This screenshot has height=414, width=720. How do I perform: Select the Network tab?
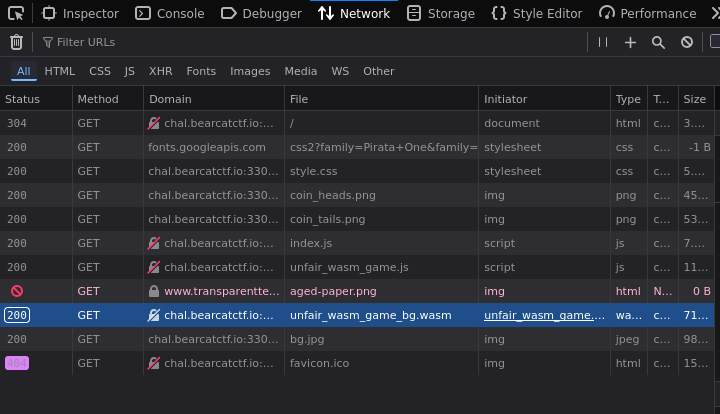coord(354,14)
